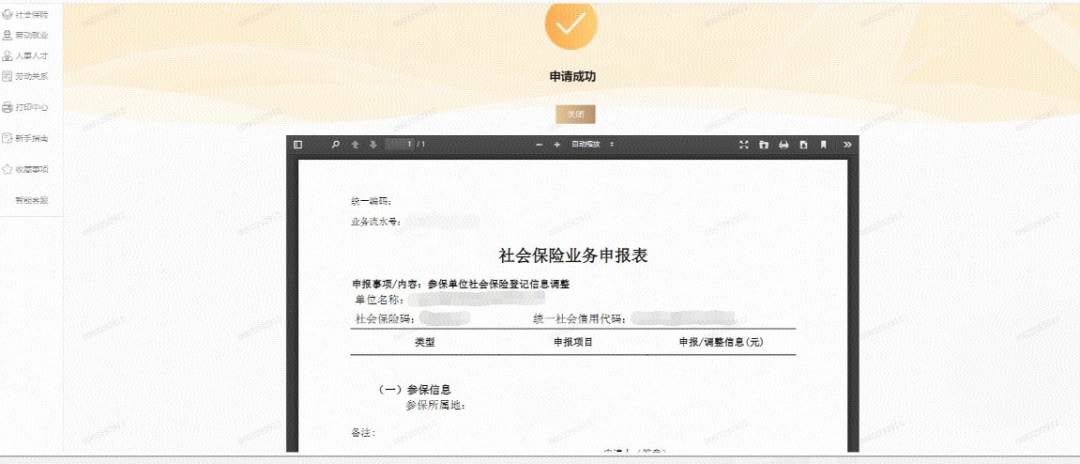This screenshot has height=464, width=1080.
Task: Click the （一）参保信息 section text
Action: click(x=414, y=390)
